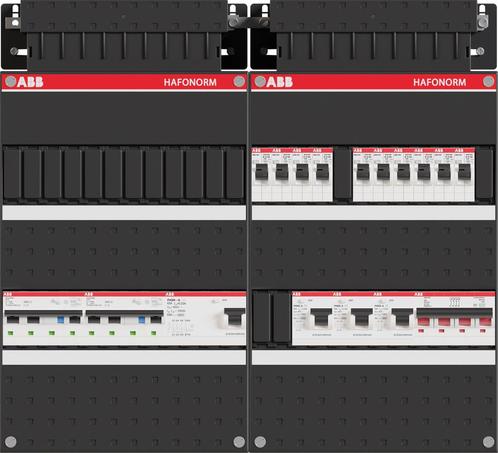Click bottom-left corner screw of right panel
The height and width of the screenshot is (453, 498).
[260, 442]
